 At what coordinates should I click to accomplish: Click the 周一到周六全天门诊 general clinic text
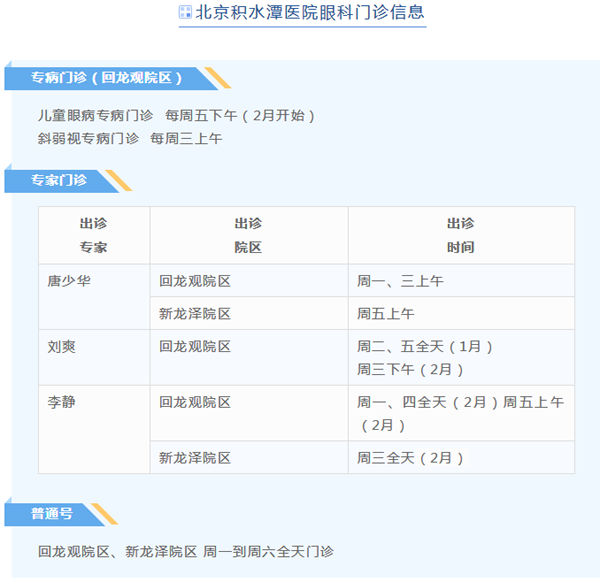(x=268, y=551)
